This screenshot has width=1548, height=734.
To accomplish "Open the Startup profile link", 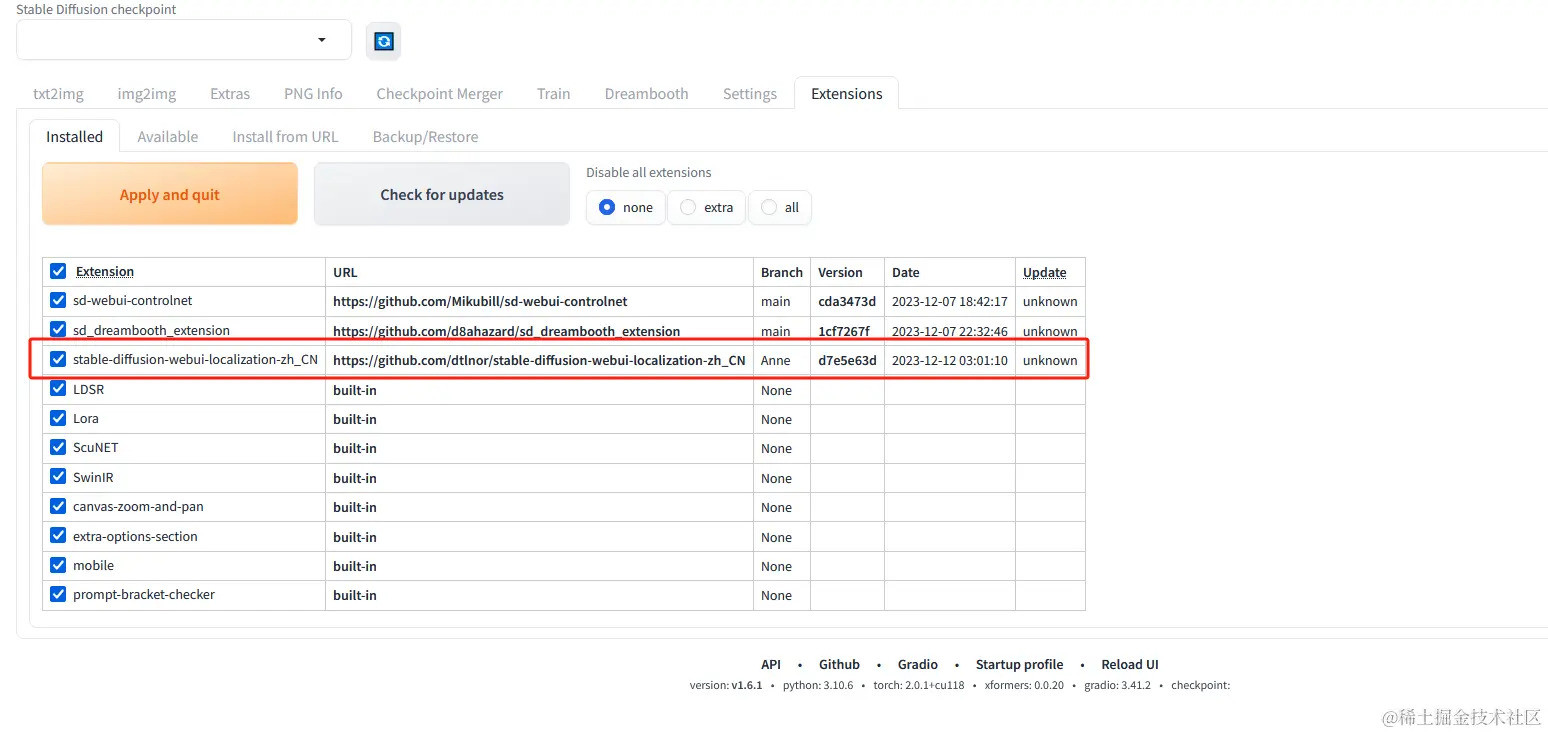I will (x=1019, y=664).
